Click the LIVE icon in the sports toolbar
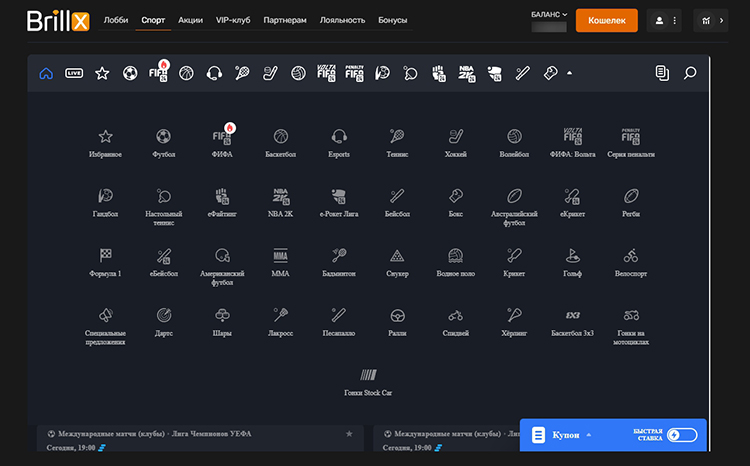This screenshot has width=750, height=466. click(74, 73)
